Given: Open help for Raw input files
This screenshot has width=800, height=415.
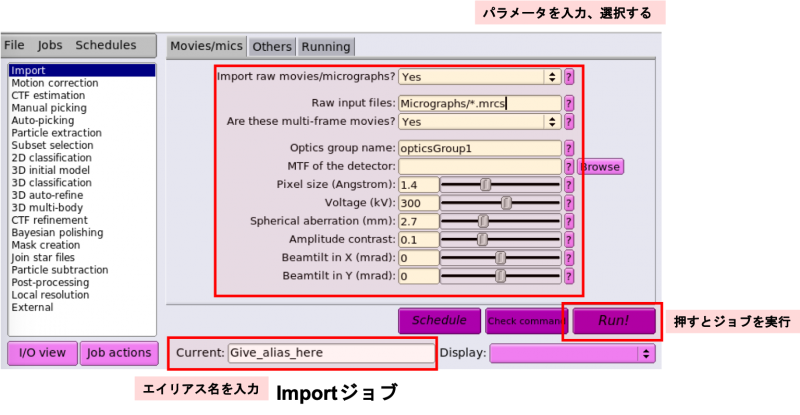Looking at the screenshot, I should [569, 104].
